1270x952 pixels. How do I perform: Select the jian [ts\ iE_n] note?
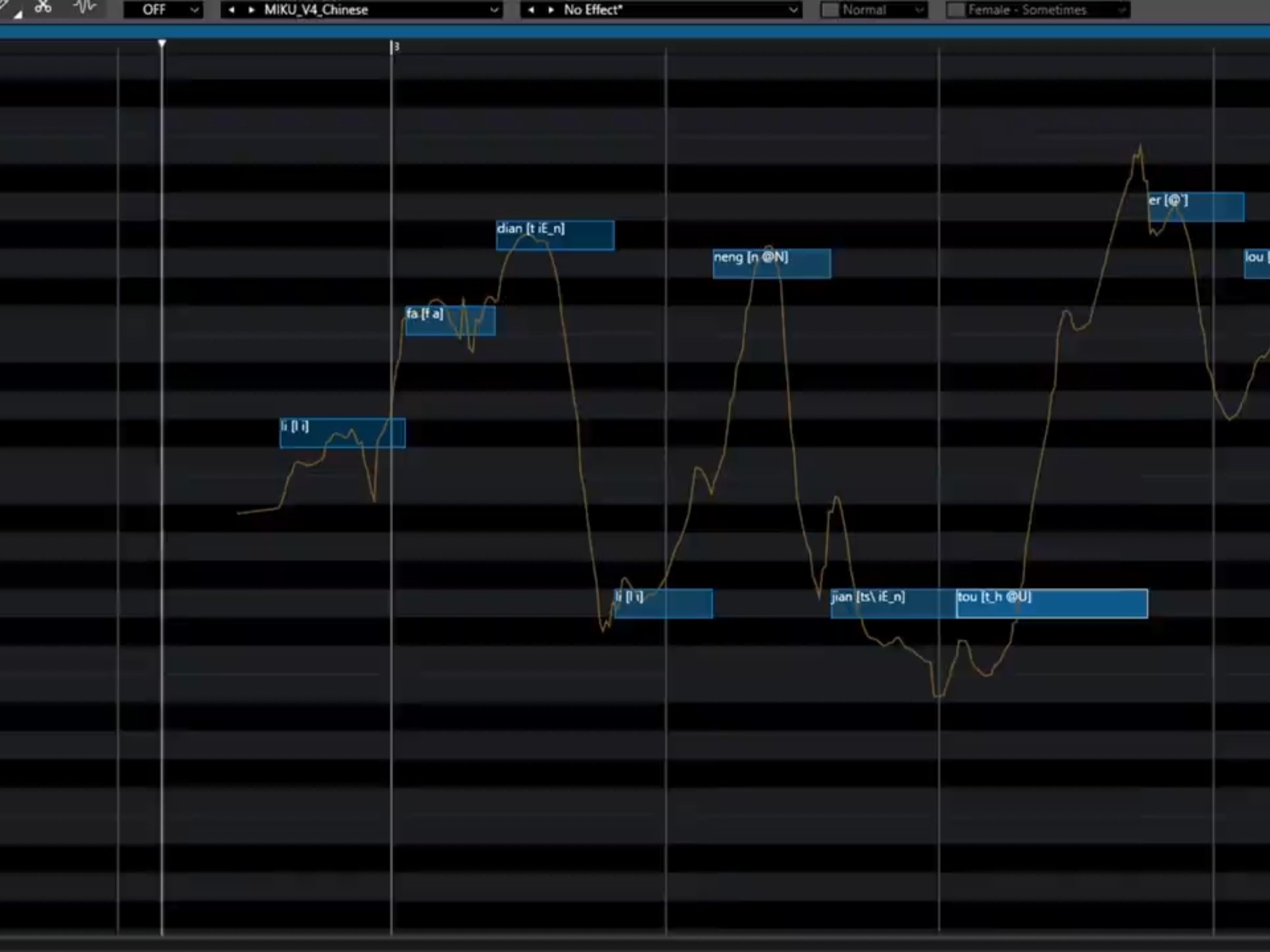894,604
